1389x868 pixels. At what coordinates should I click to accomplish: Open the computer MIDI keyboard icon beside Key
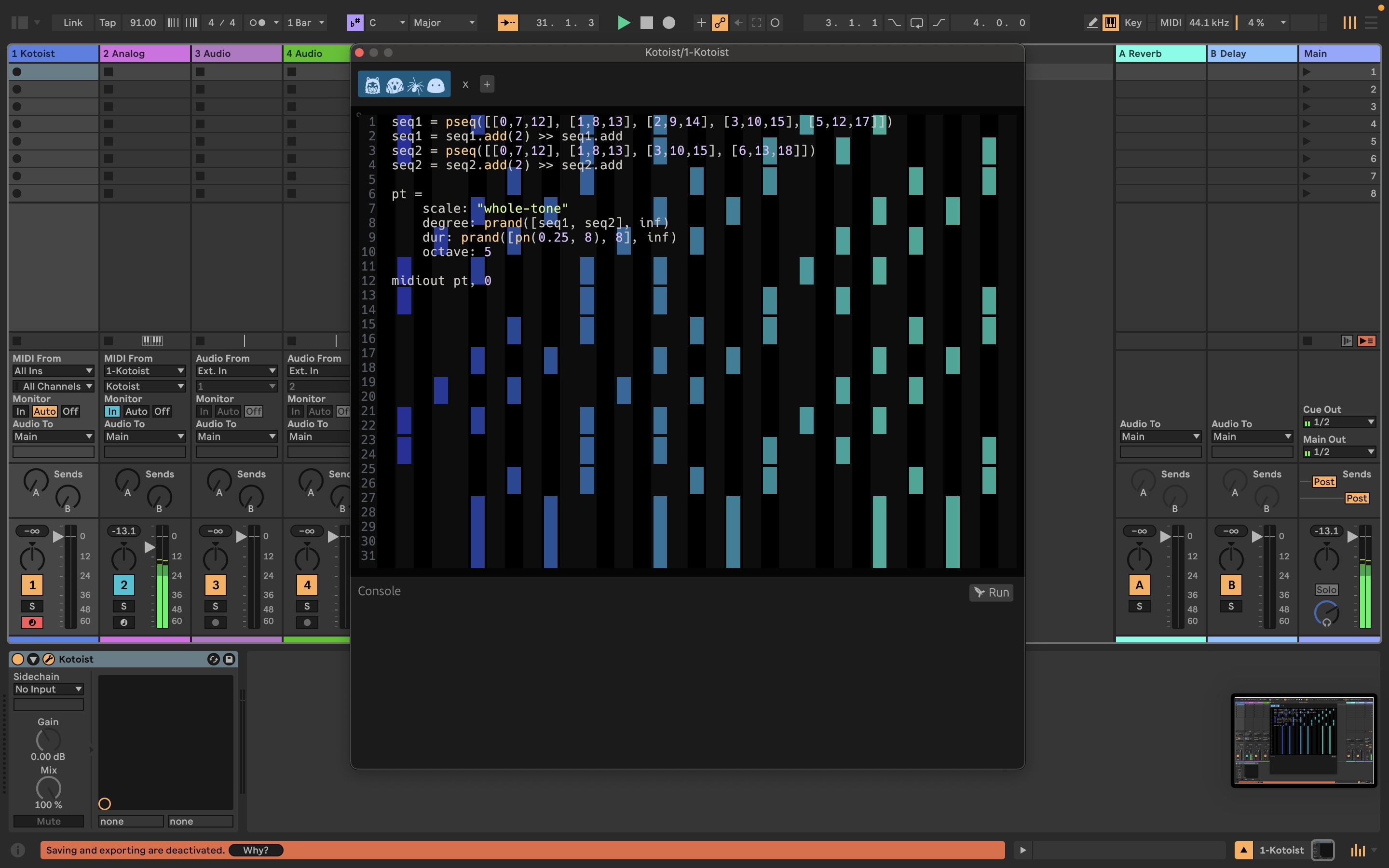[x=1110, y=23]
